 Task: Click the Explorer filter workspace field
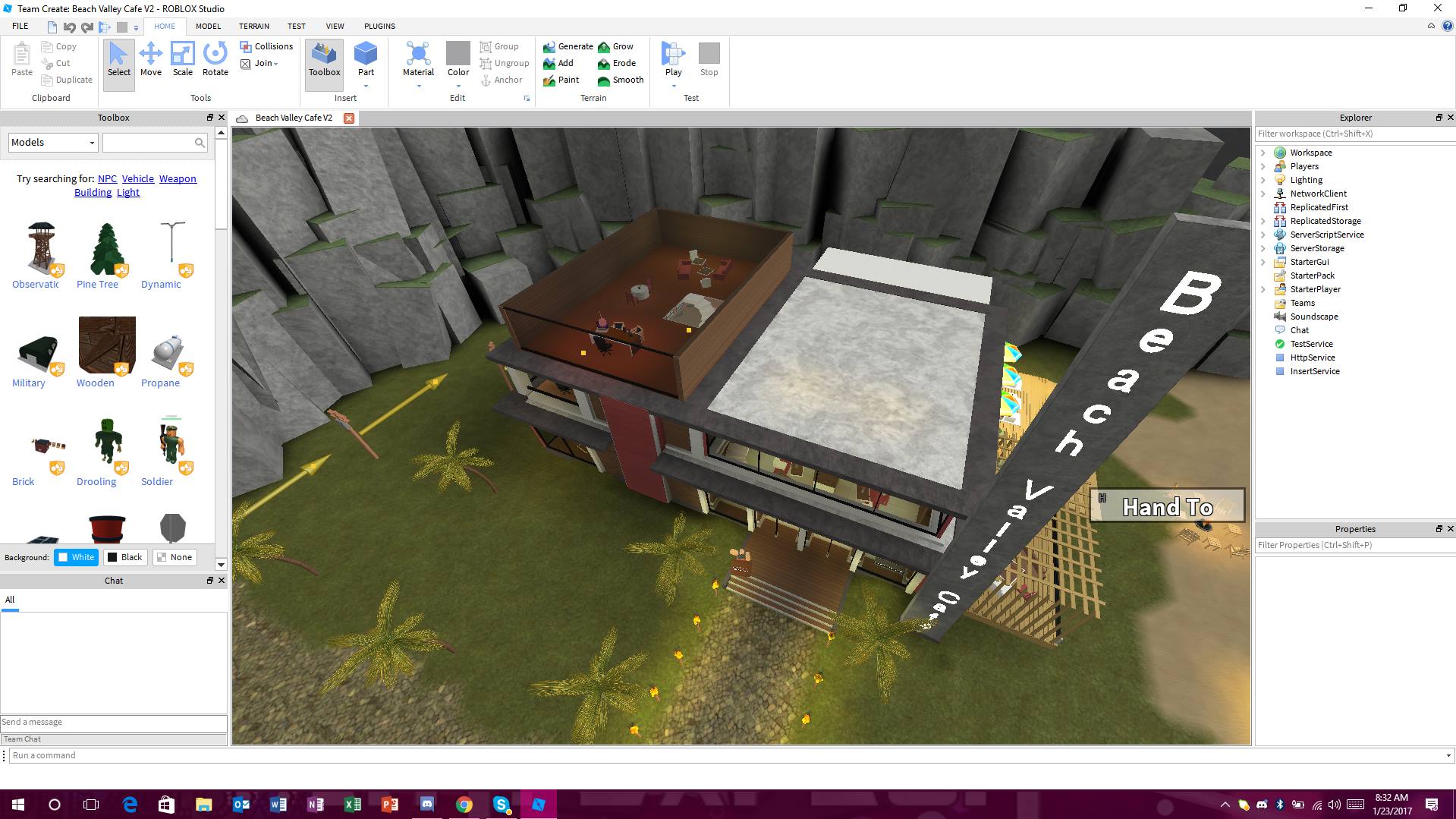click(x=1354, y=134)
